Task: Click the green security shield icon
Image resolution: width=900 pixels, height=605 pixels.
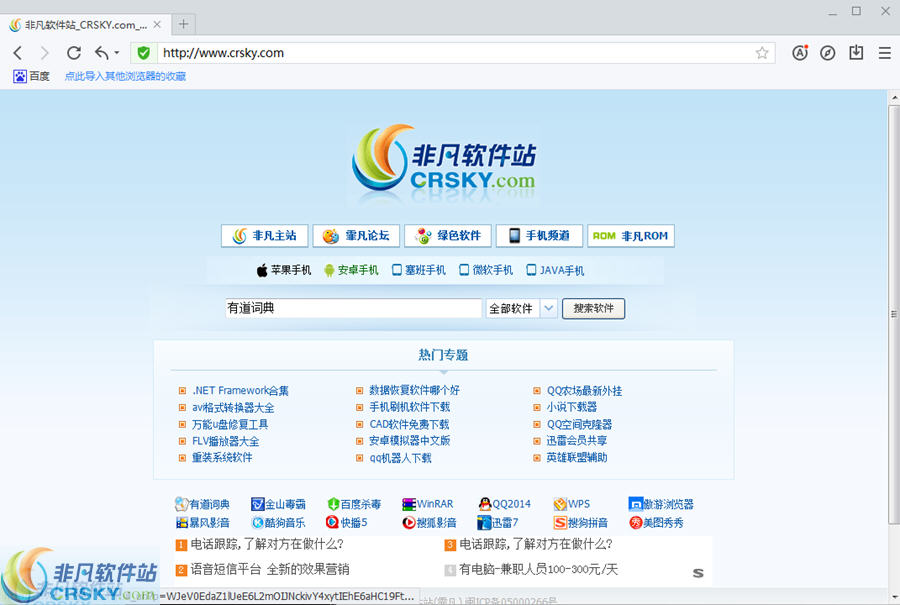Action: [x=143, y=53]
